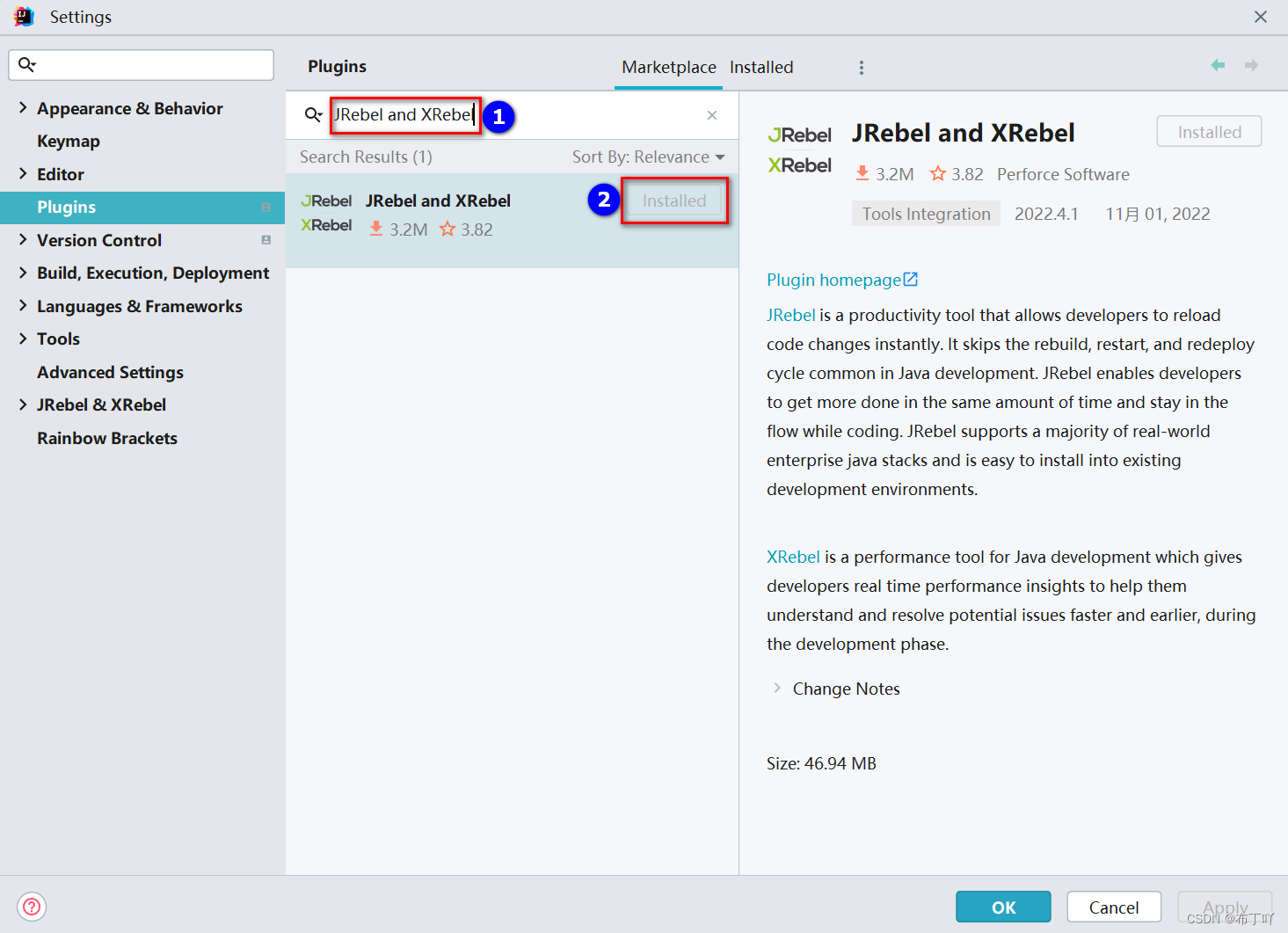Click the download count icon in the result row
Image resolution: width=1288 pixels, height=933 pixels.
(376, 229)
